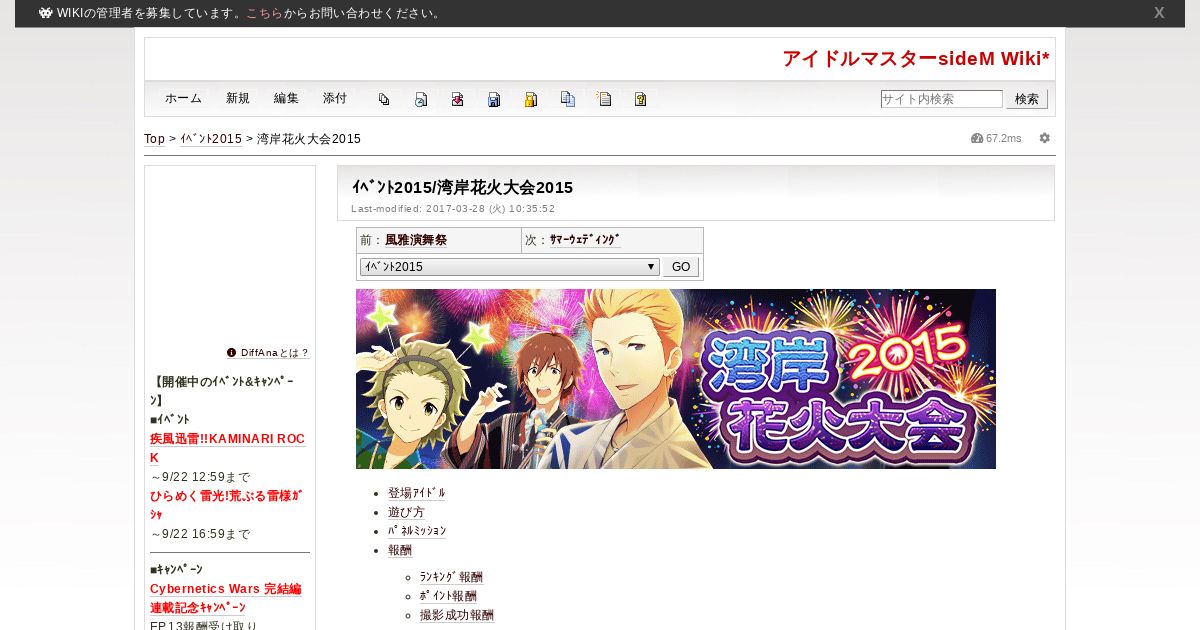Click the DiffAnaとは？ link in sidebar
The width and height of the screenshot is (1200, 630).
[275, 353]
